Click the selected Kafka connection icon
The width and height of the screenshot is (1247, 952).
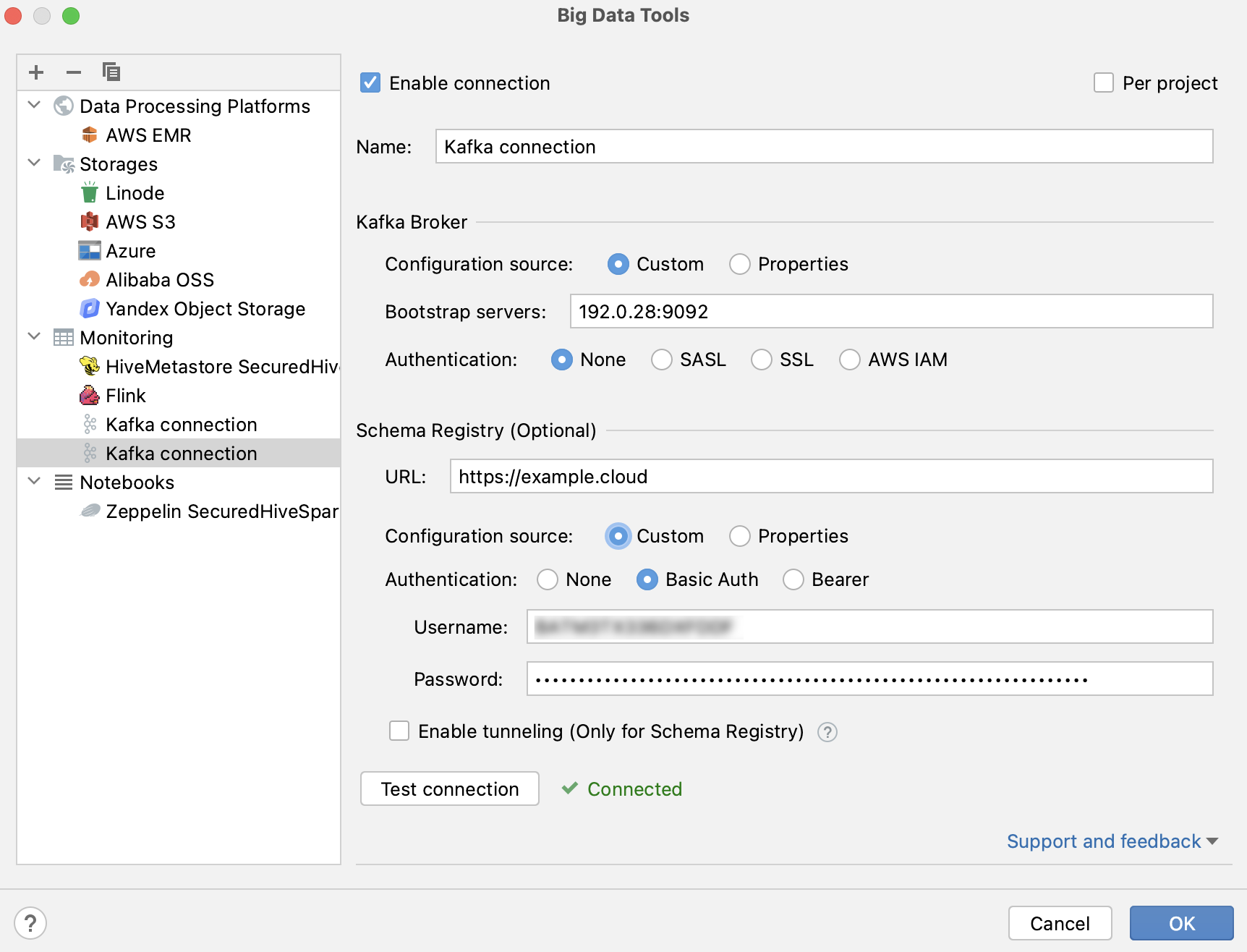point(90,454)
